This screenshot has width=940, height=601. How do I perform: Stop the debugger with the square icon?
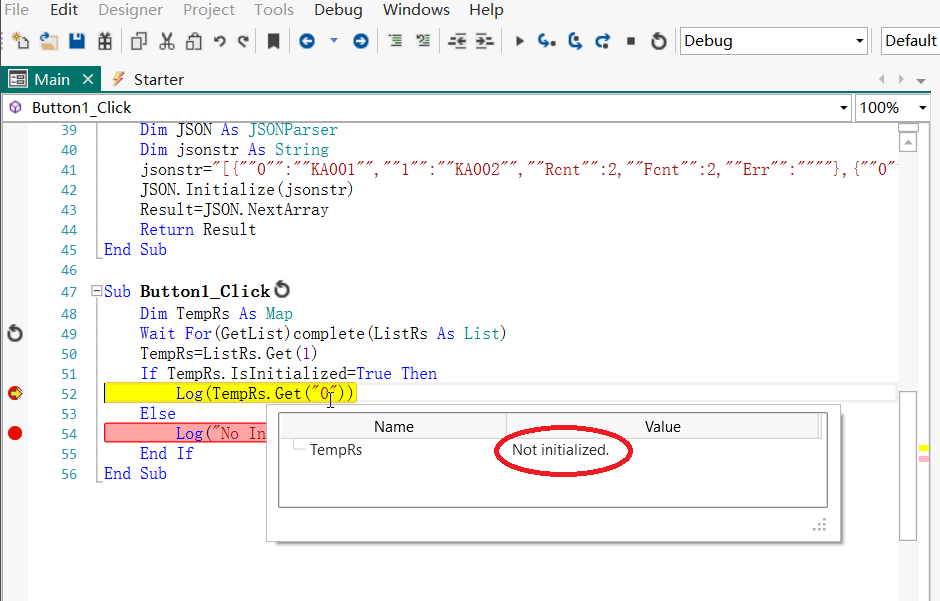632,40
